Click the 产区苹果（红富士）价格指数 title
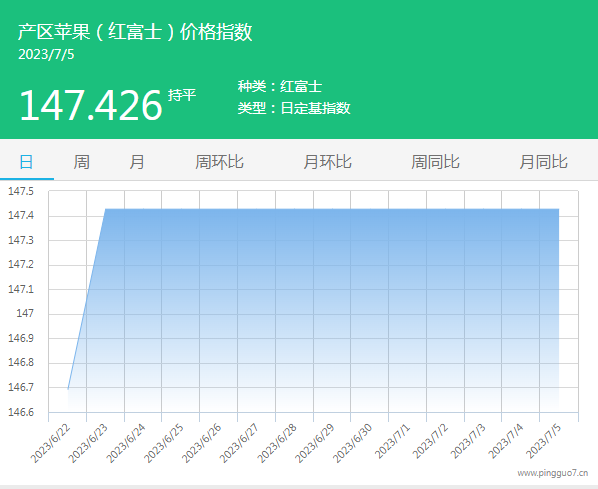The image size is (598, 489). point(135,31)
